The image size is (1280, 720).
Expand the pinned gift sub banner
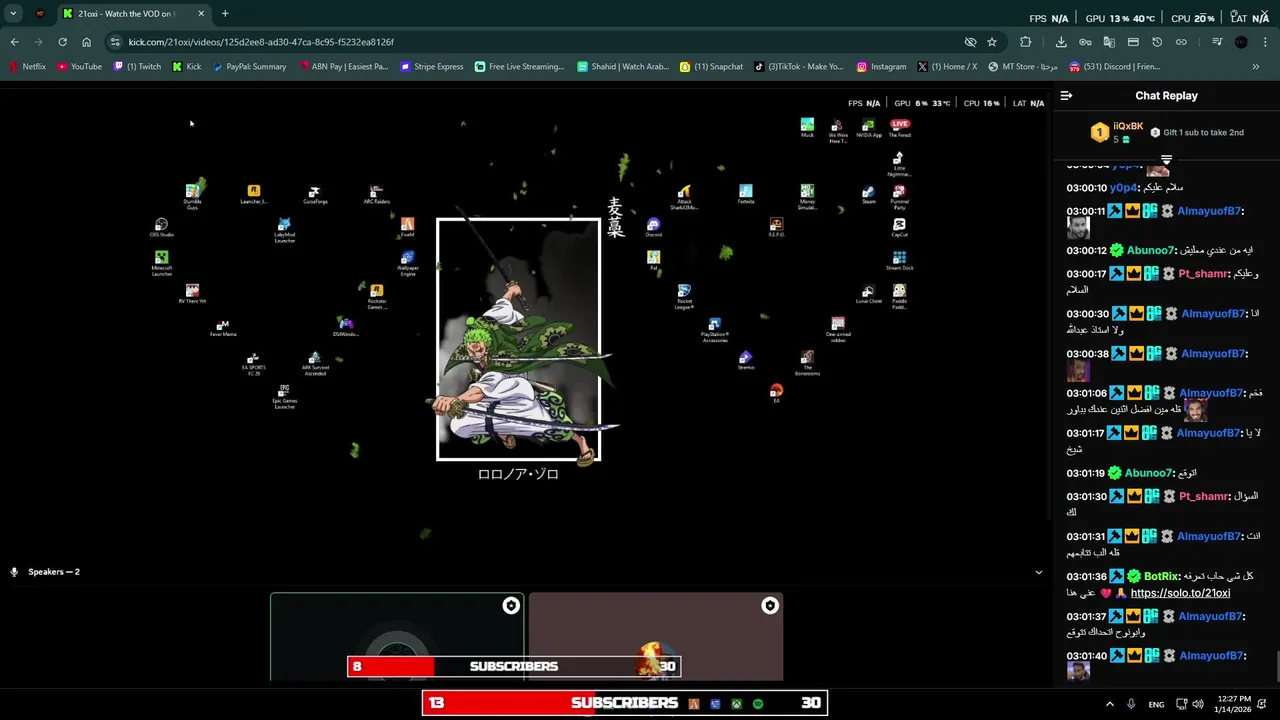pyautogui.click(x=1166, y=159)
